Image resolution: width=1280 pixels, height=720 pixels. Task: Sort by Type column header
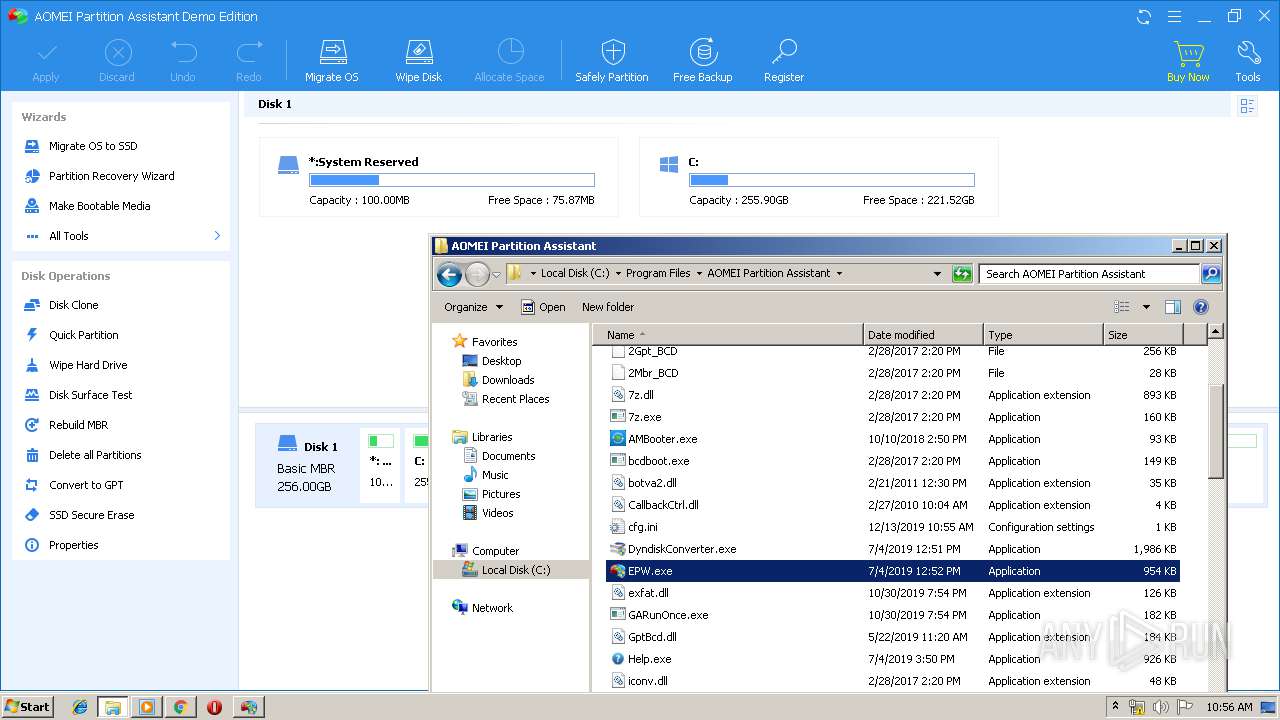pos(1043,335)
